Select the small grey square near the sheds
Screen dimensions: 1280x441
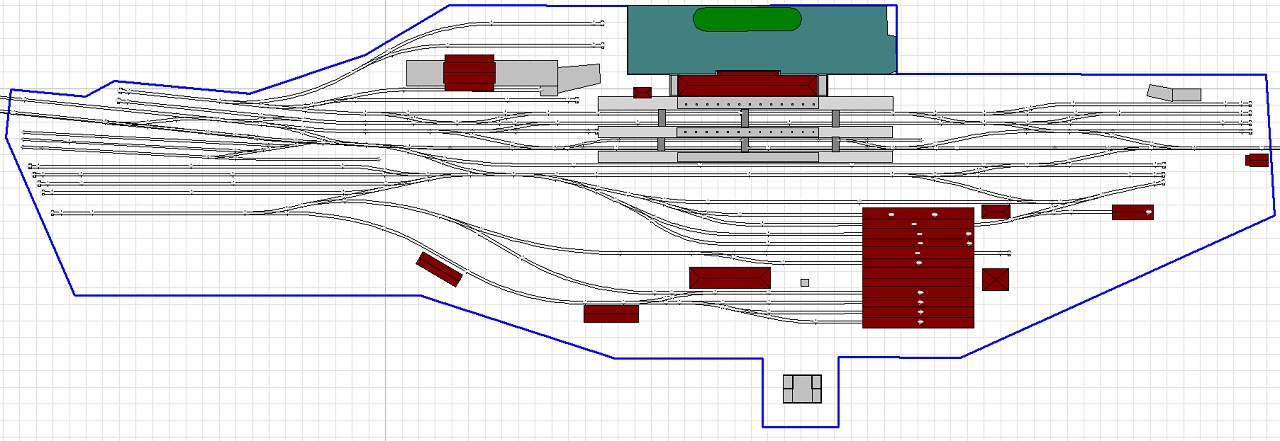click(x=804, y=283)
